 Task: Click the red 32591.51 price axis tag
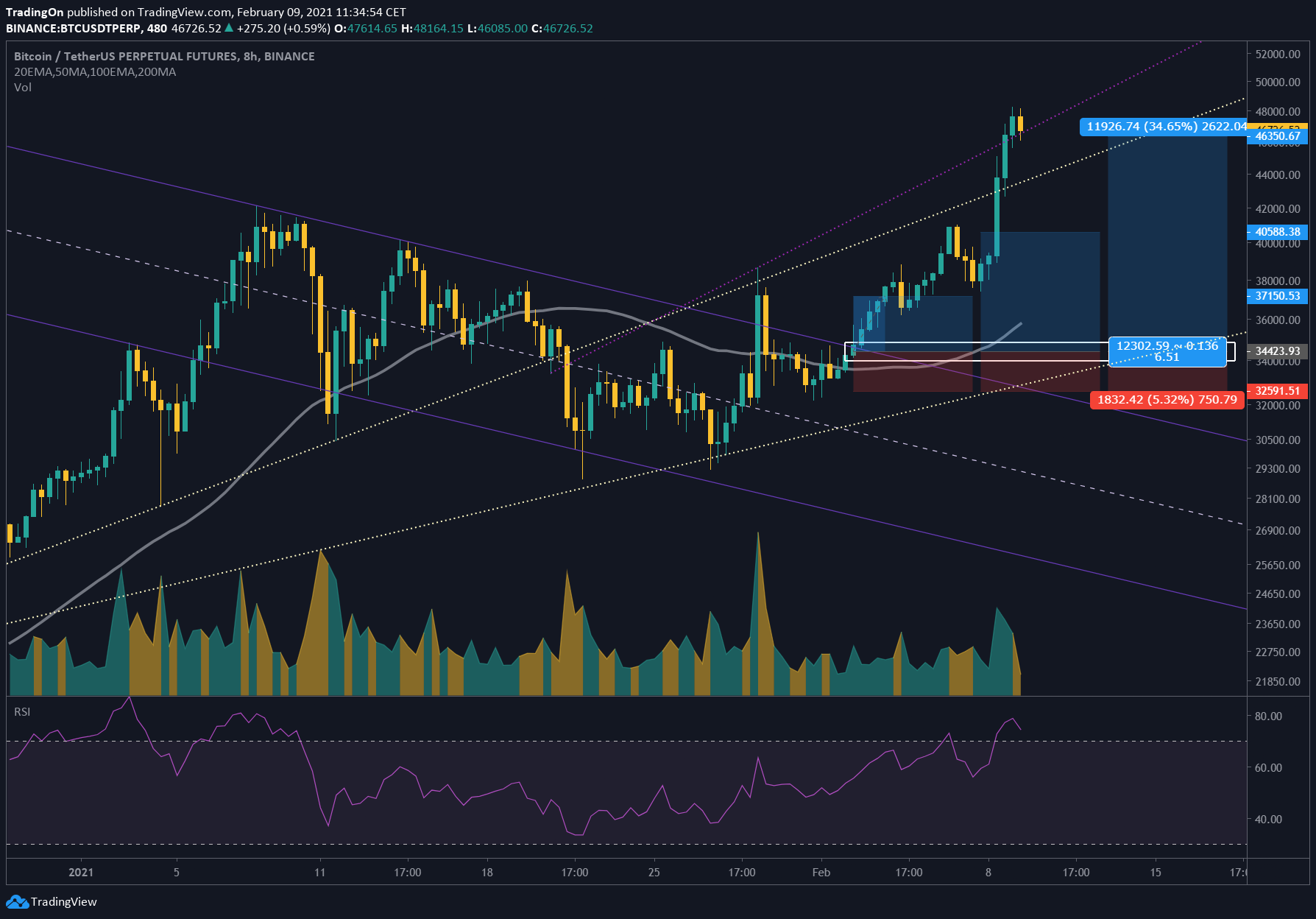1278,391
